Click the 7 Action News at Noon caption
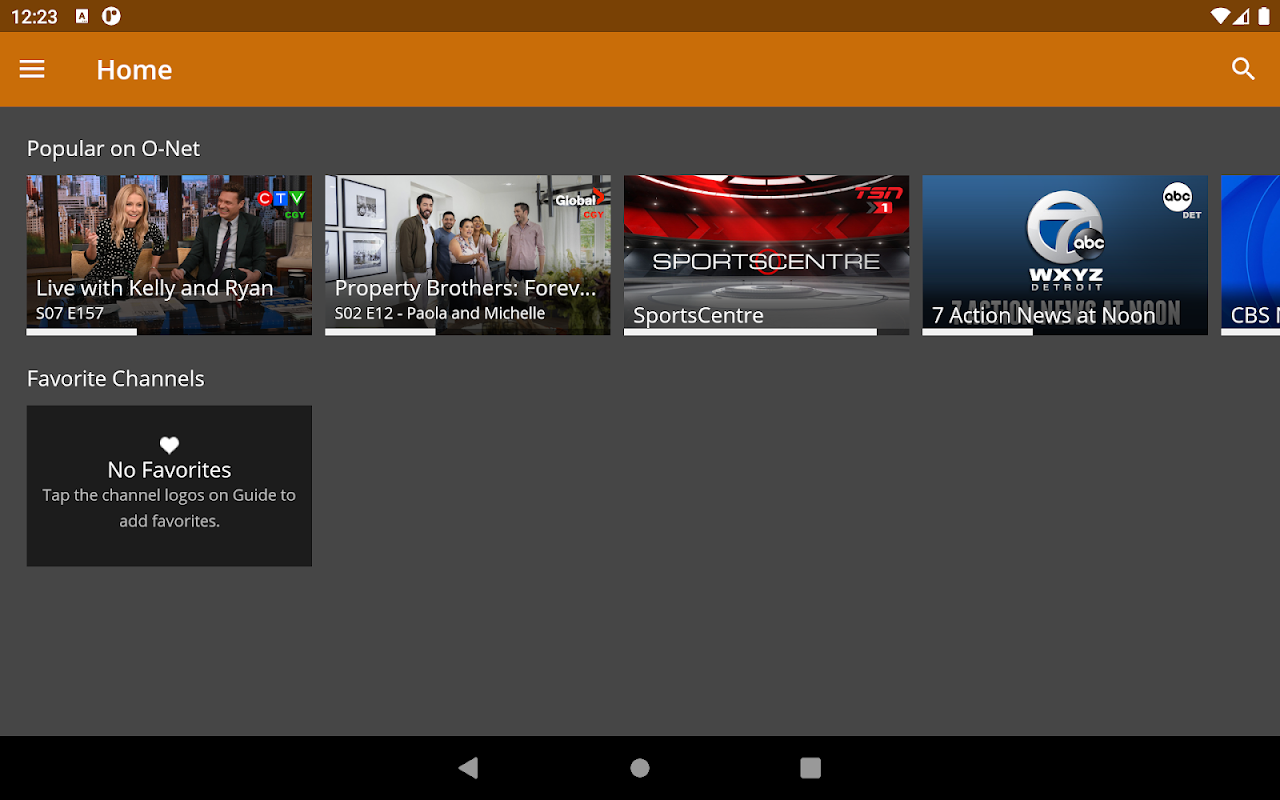Screen dimensions: 1280x800 point(1044,315)
